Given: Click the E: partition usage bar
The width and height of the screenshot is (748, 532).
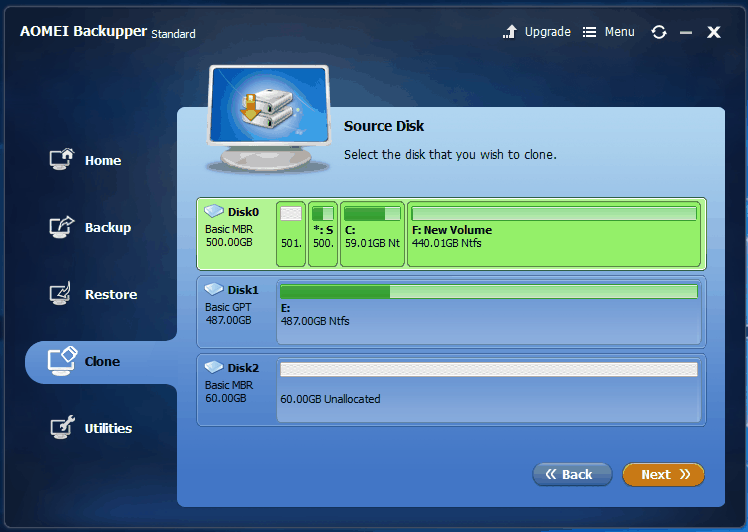Looking at the screenshot, I should [x=488, y=292].
